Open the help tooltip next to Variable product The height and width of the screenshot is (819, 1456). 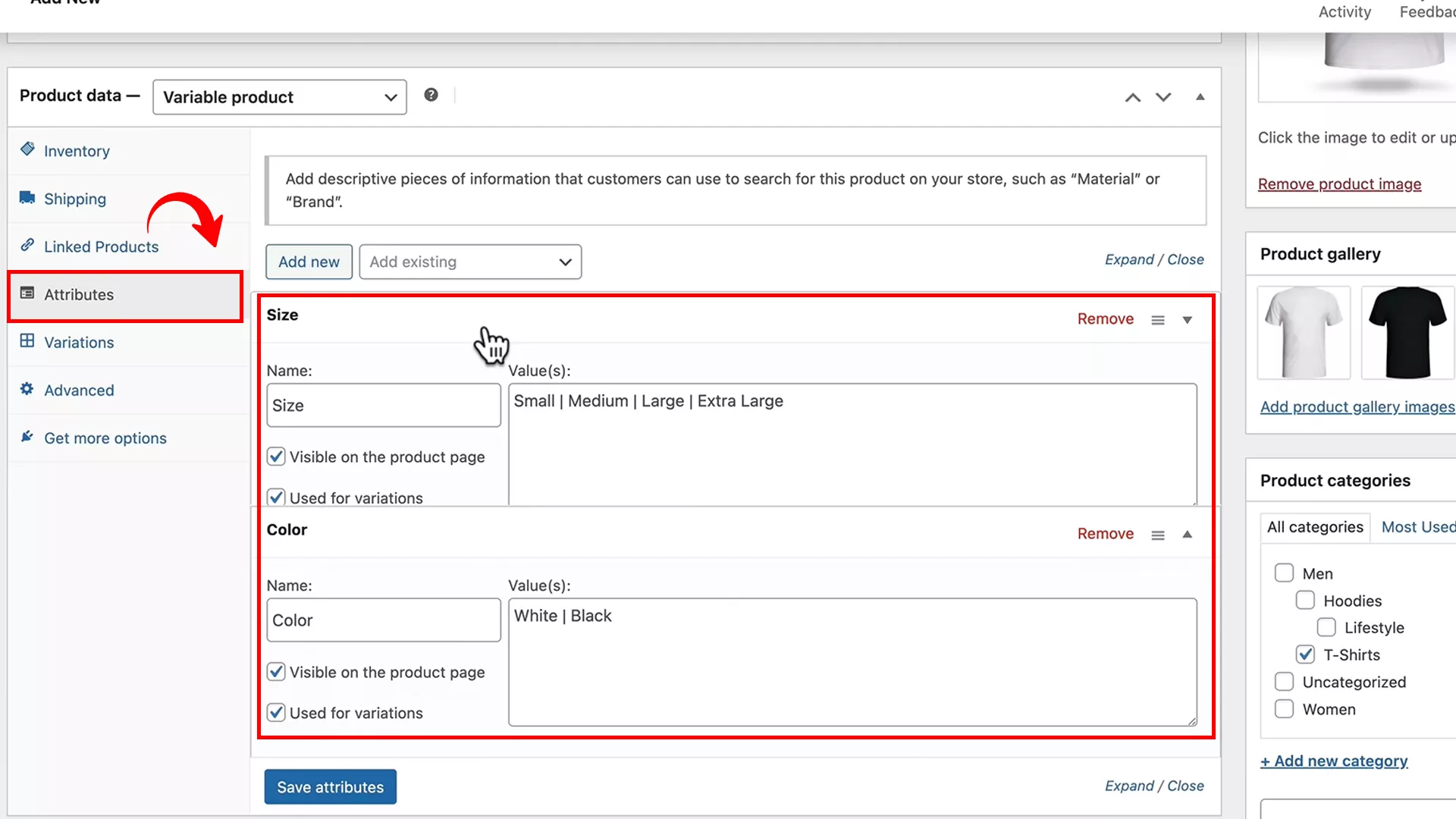point(431,95)
